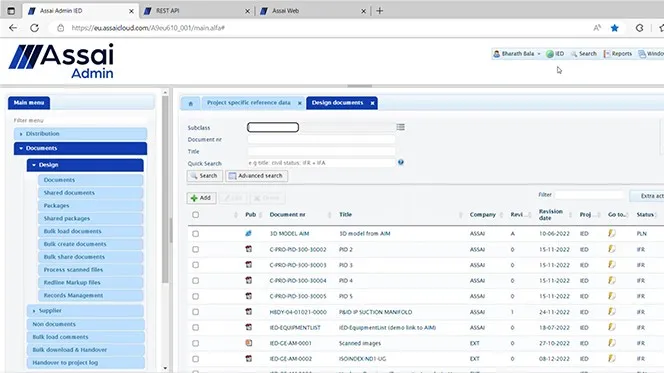Check the IED-EQUIPMENTLIST row checkbox

tap(195, 328)
